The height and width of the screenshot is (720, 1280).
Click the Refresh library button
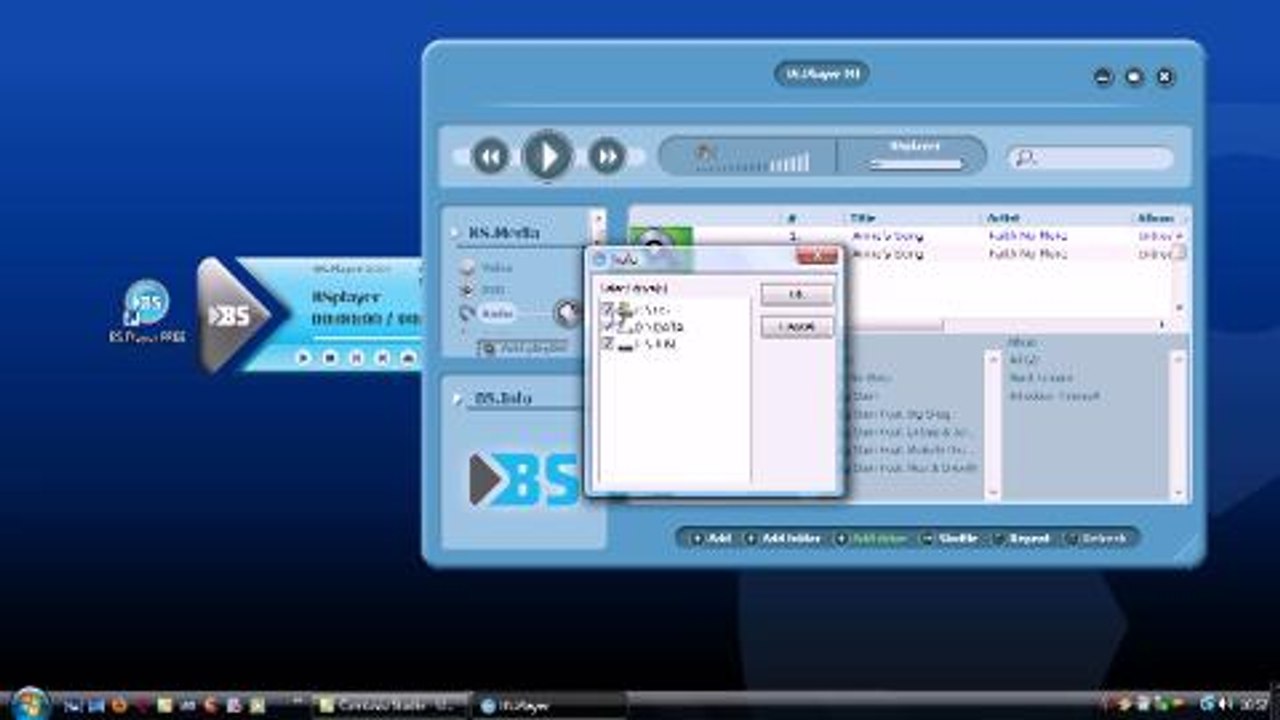coord(1095,538)
